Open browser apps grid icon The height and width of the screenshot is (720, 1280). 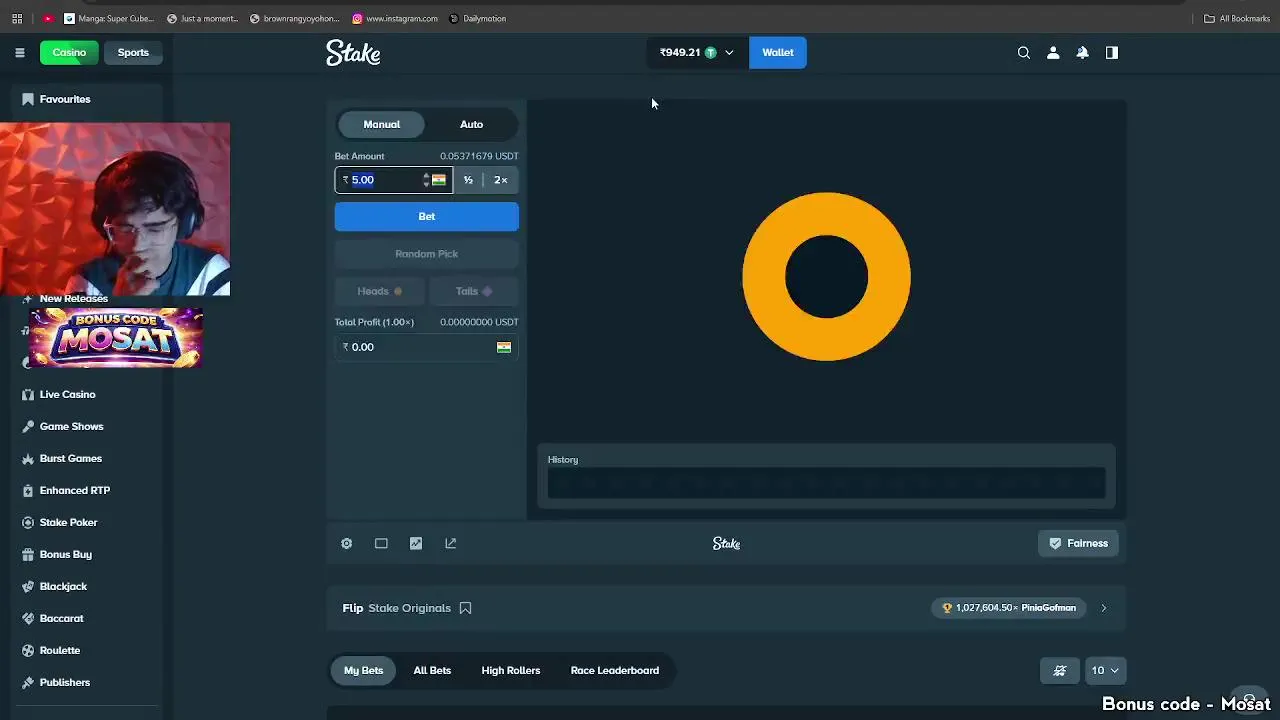pyautogui.click(x=17, y=18)
